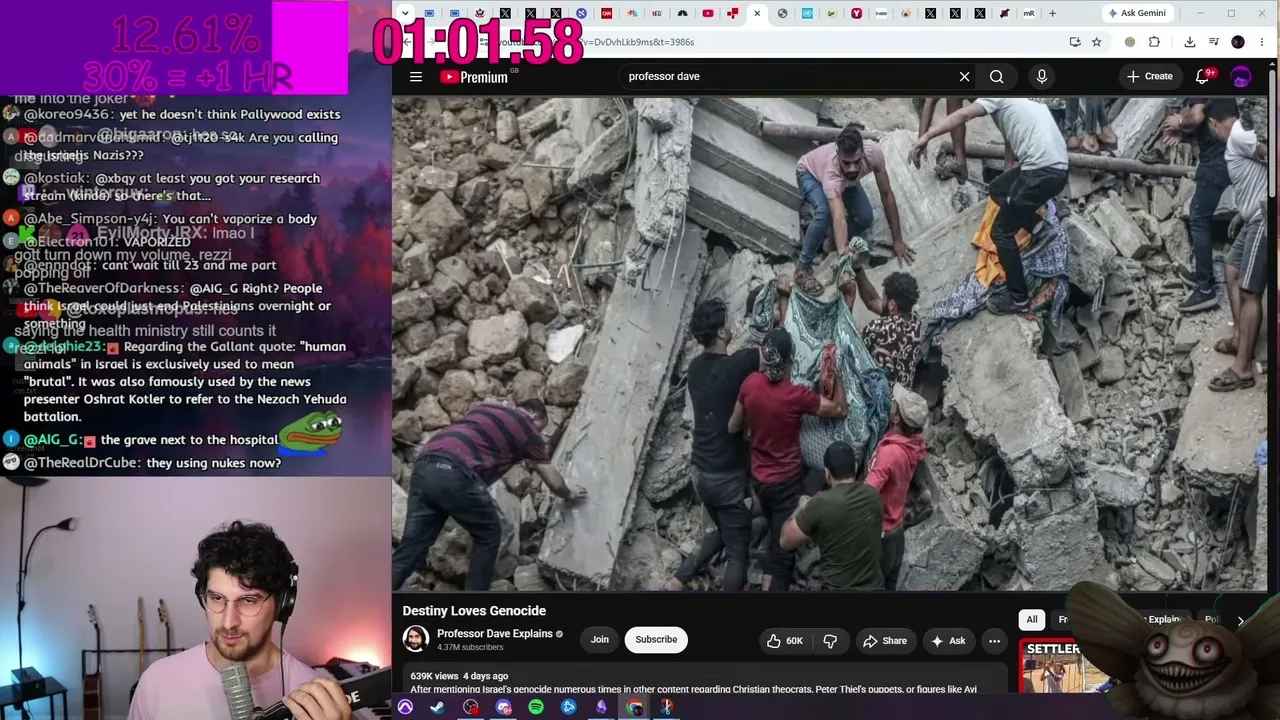Viewport: 1280px width, 720px height.
Task: Share the video
Action: pyautogui.click(x=885, y=641)
